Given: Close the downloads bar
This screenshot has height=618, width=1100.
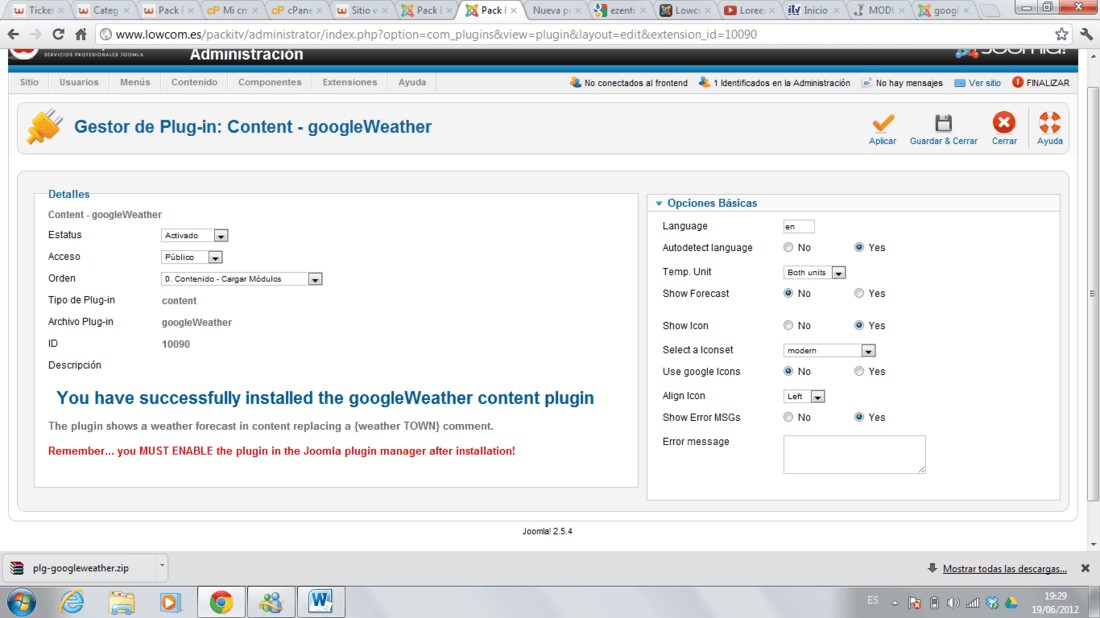Looking at the screenshot, I should (1085, 568).
